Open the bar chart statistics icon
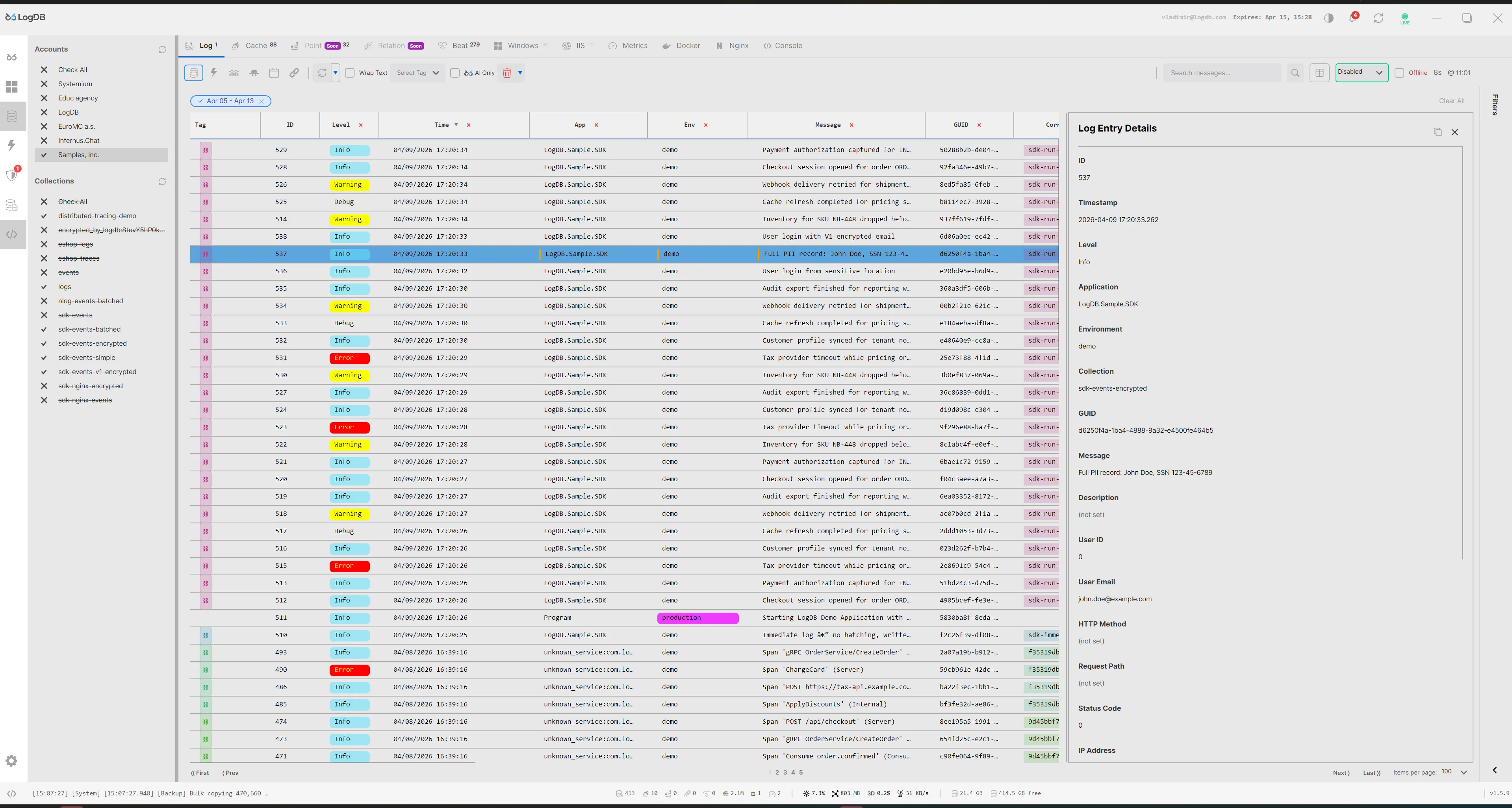1512x808 pixels. point(234,73)
